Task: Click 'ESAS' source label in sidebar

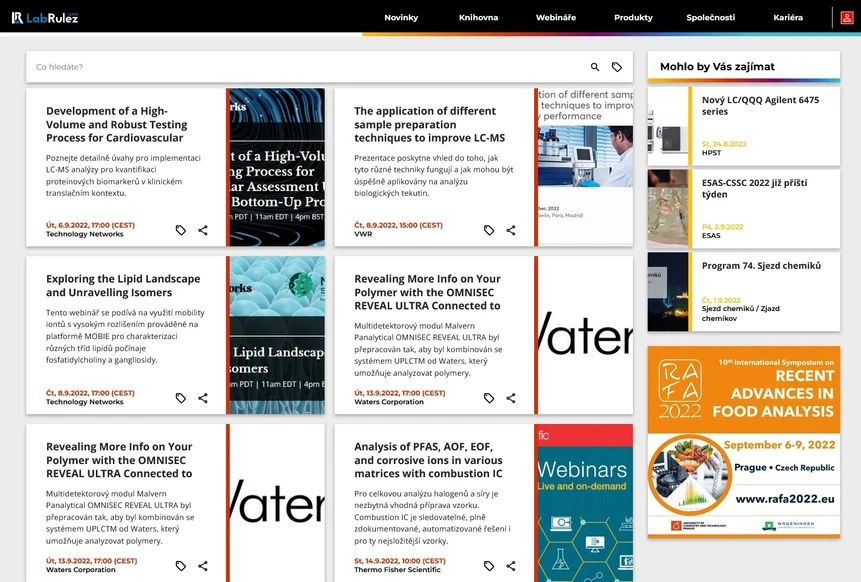Action: coord(711,236)
